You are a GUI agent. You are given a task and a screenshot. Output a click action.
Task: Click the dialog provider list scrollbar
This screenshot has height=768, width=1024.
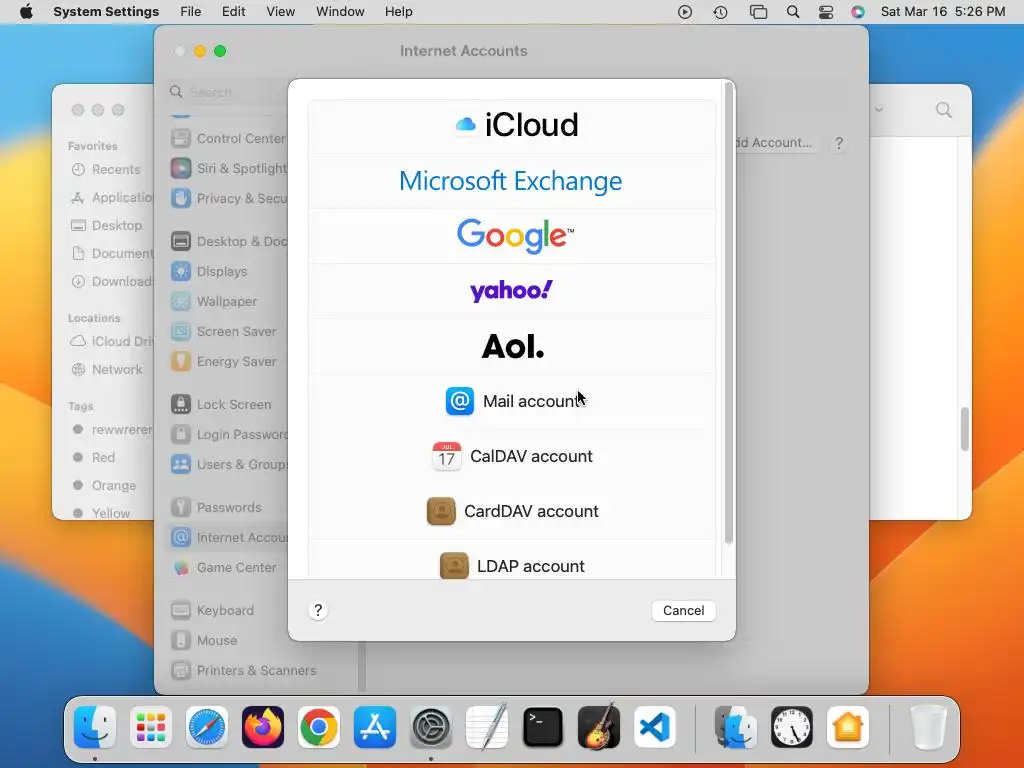click(x=729, y=313)
